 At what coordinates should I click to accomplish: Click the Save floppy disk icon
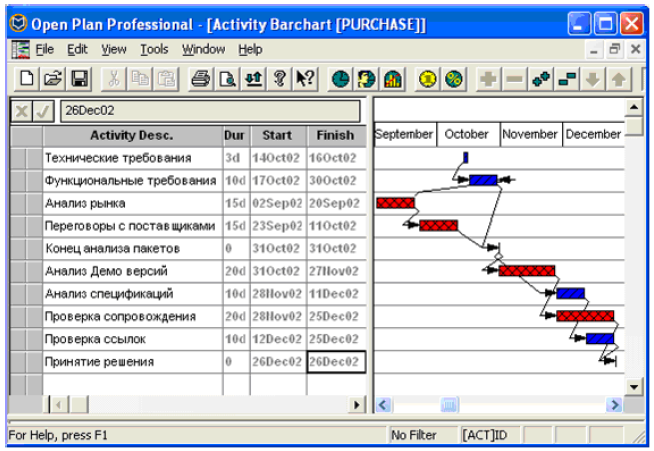[79, 79]
